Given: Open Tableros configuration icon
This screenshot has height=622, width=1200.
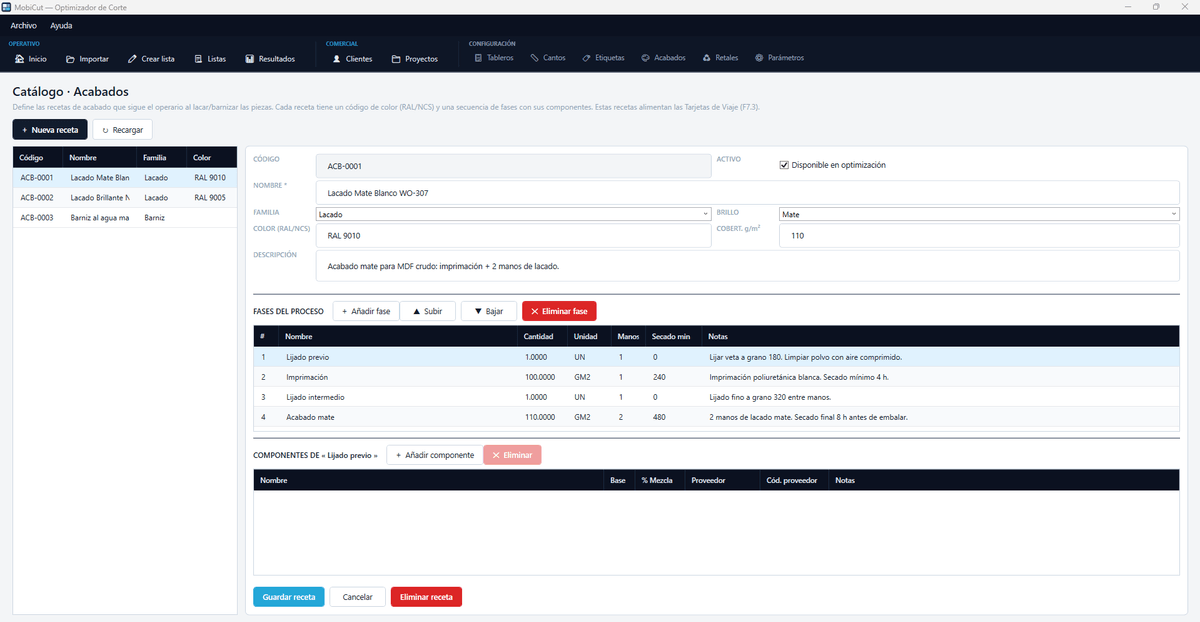Looking at the screenshot, I should point(478,58).
